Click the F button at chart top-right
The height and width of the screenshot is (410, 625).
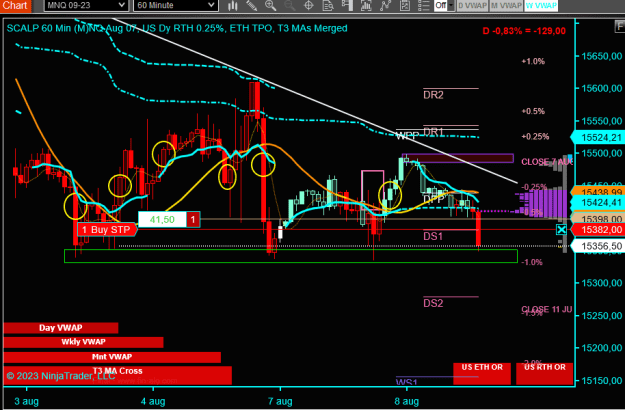620,27
